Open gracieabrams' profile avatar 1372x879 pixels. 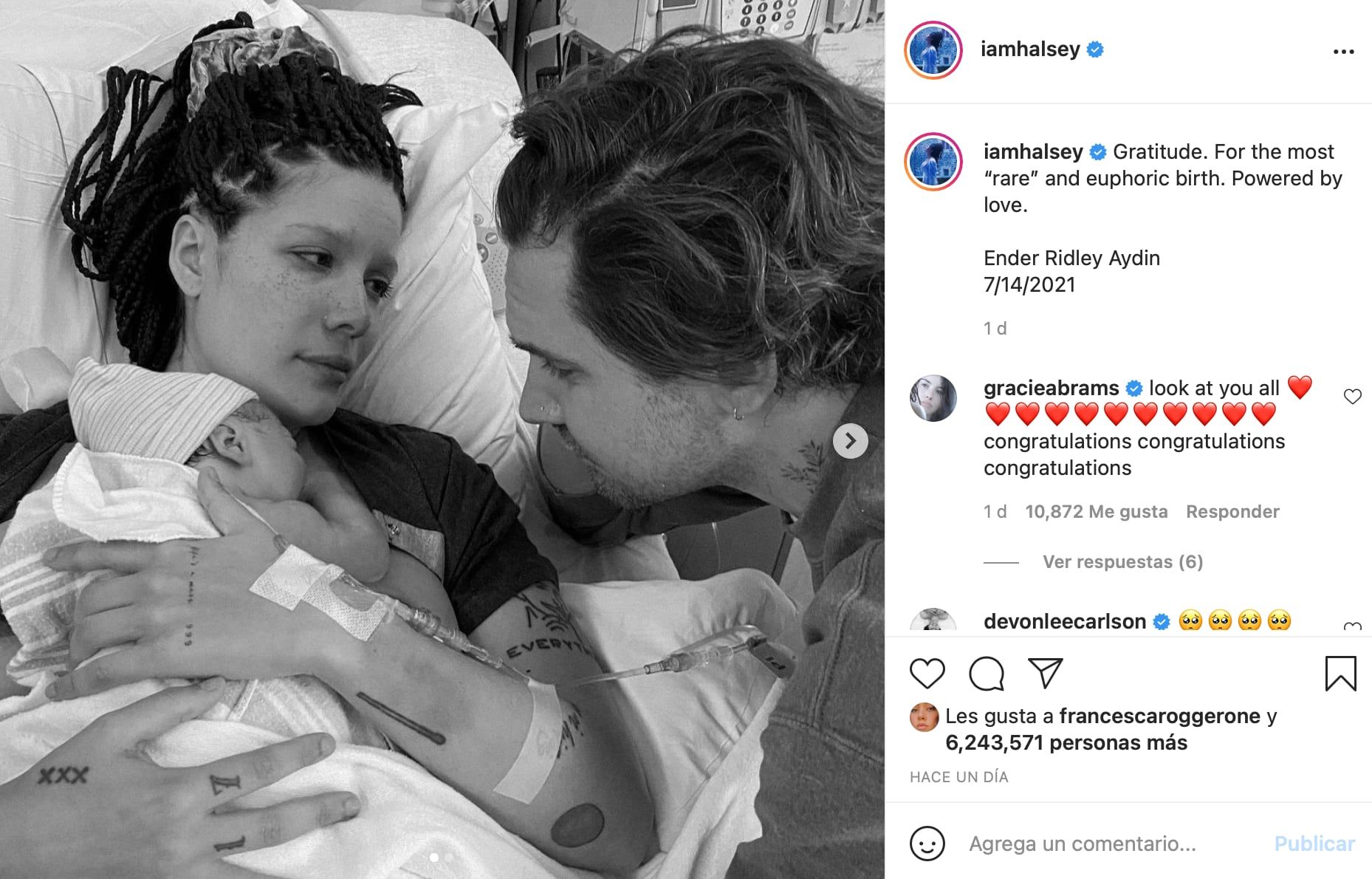pos(933,398)
